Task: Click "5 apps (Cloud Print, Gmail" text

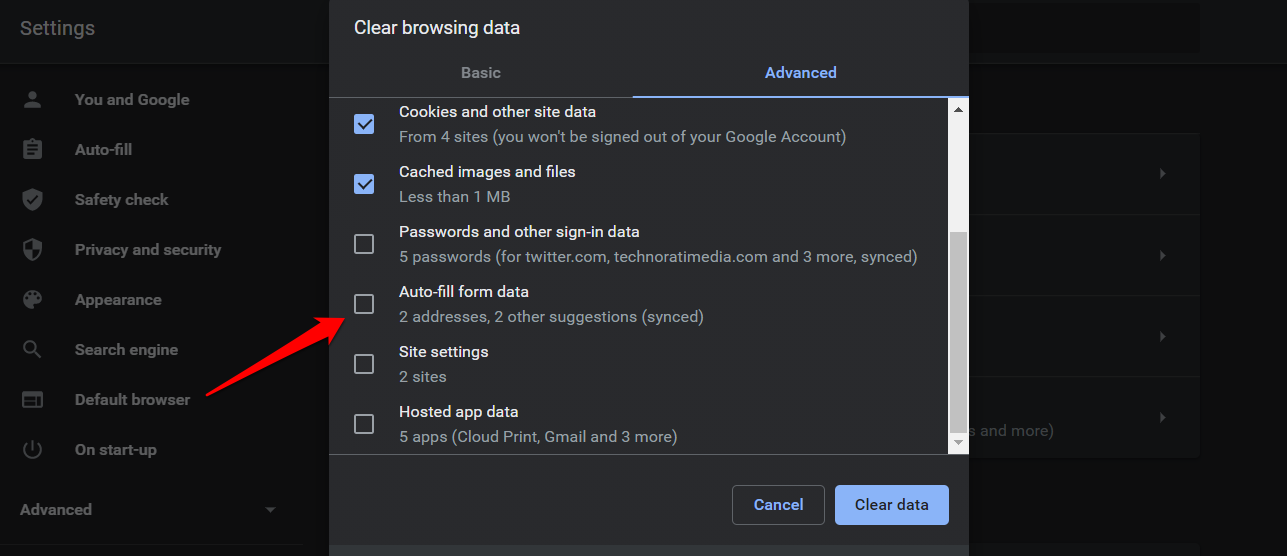Action: 538,436
